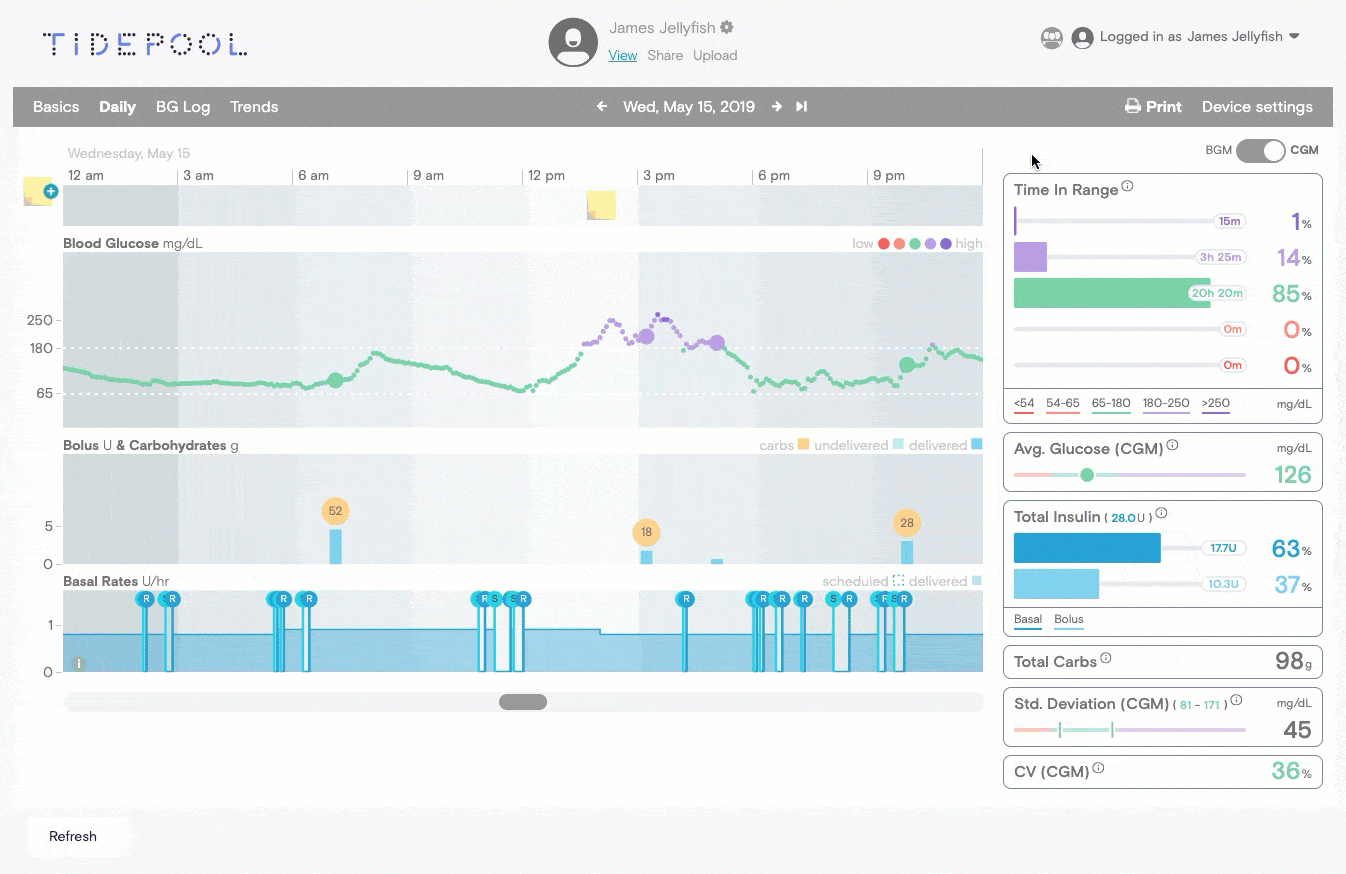The height and width of the screenshot is (874, 1346).
Task: Click the Refresh button
Action: point(72,837)
